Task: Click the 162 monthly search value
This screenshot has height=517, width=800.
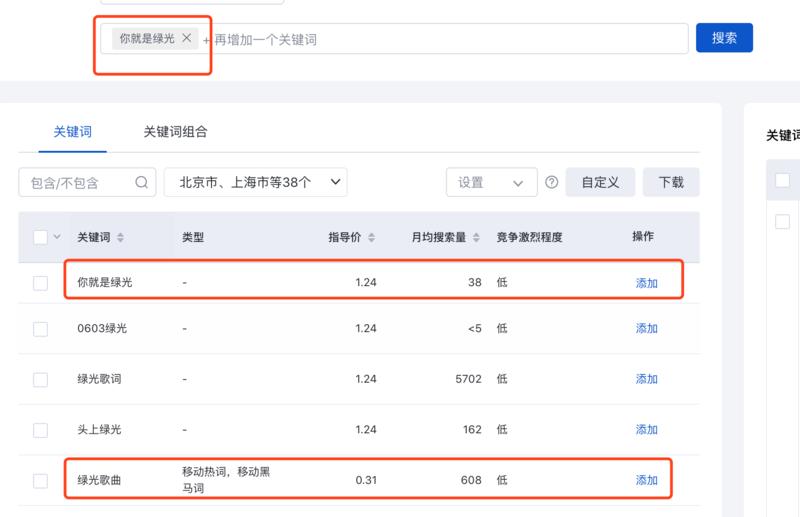Action: [x=472, y=429]
